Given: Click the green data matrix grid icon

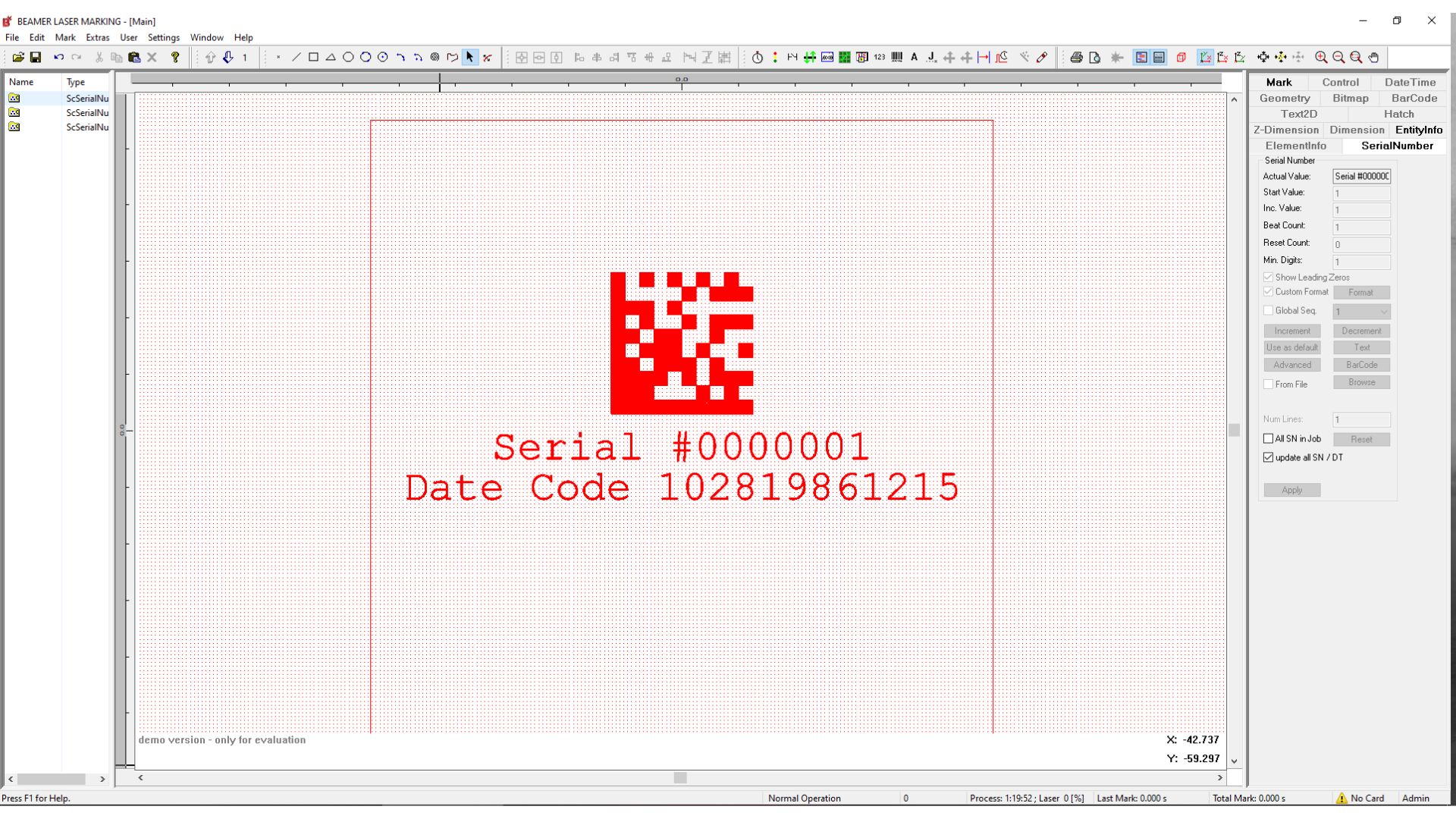Looking at the screenshot, I should pos(845,57).
